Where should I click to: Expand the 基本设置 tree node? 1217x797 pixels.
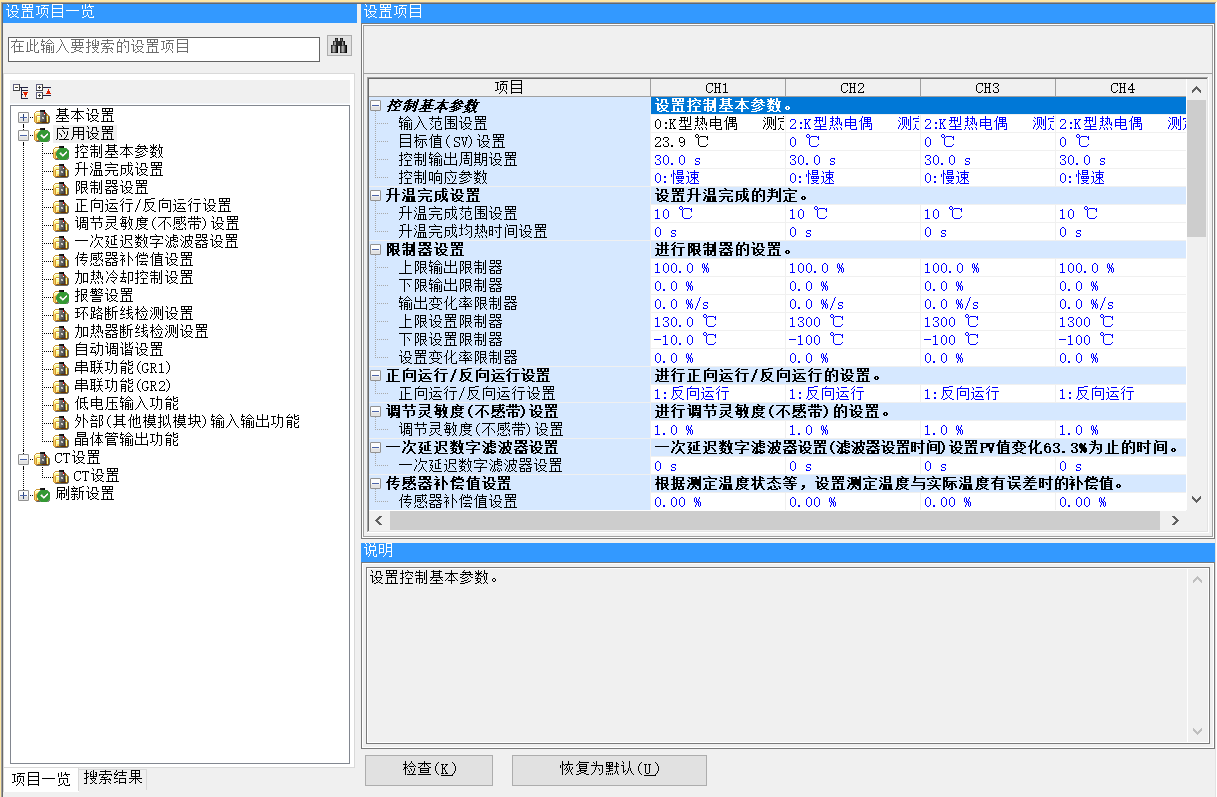click(x=23, y=117)
